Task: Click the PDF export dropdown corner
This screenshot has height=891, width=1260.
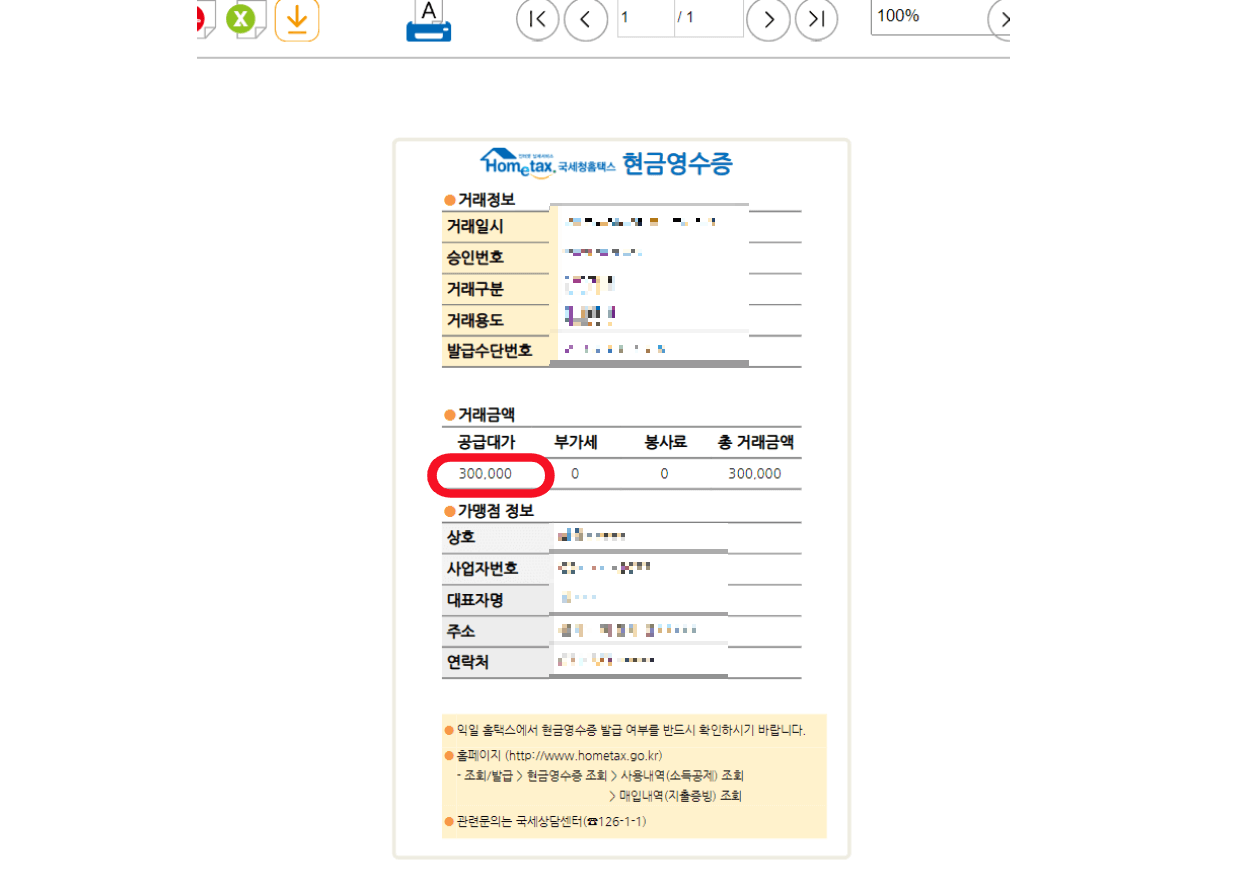Action: pyautogui.click(x=209, y=30)
